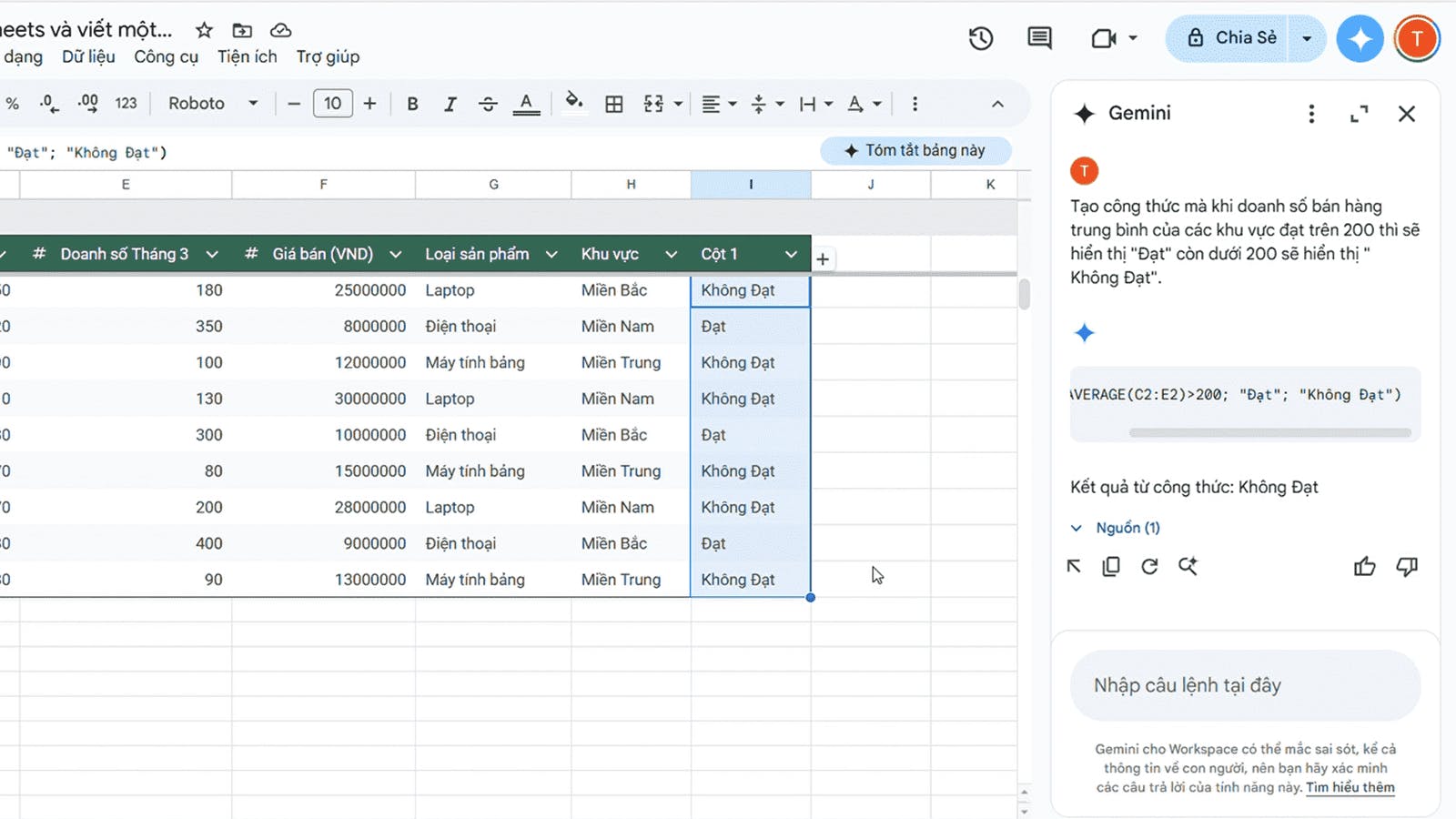This screenshot has width=1456, height=819.
Task: Give thumbs up to response
Action: pos(1364,567)
